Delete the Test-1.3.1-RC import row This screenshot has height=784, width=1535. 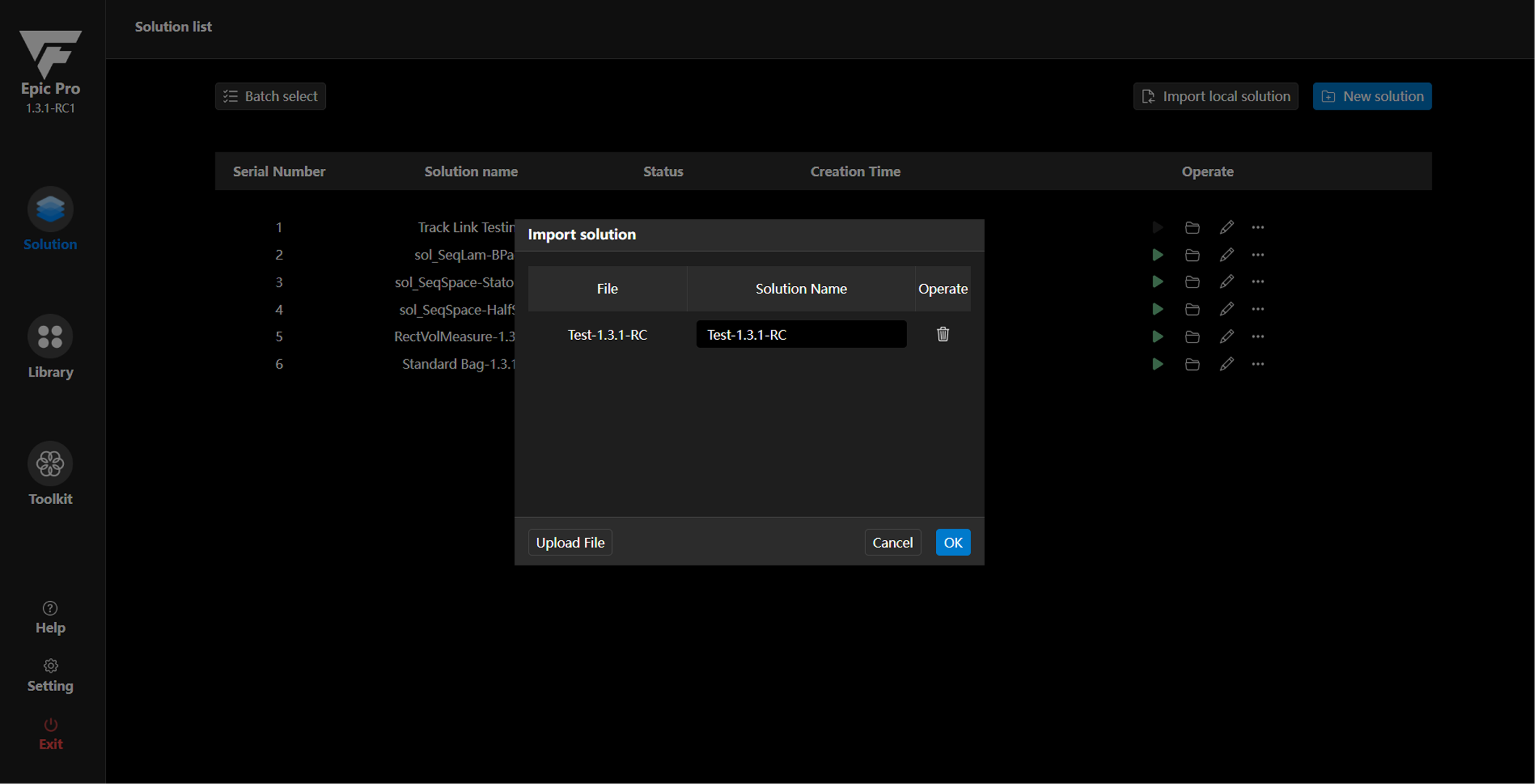pos(942,334)
